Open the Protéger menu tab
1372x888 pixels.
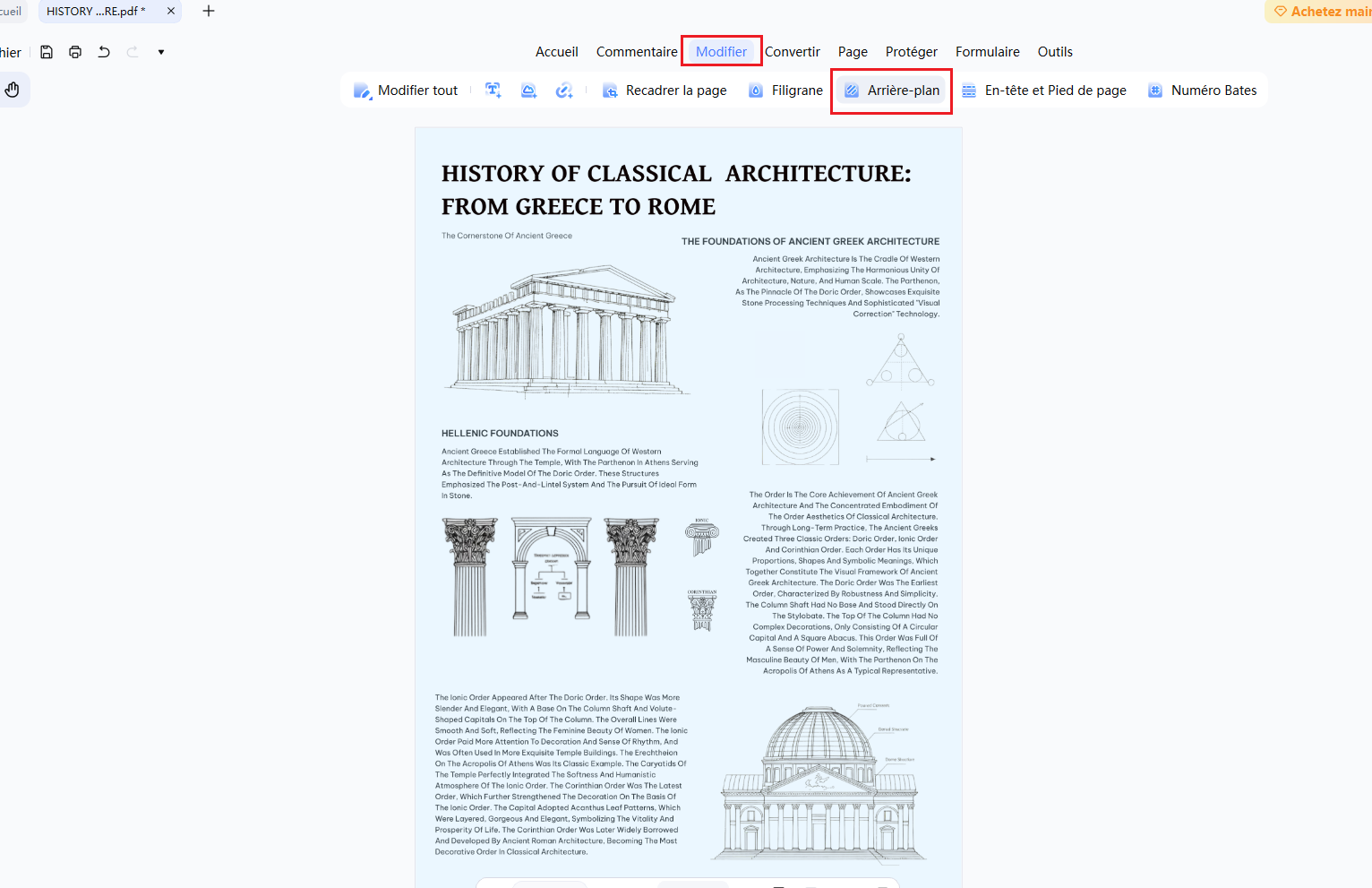point(912,52)
